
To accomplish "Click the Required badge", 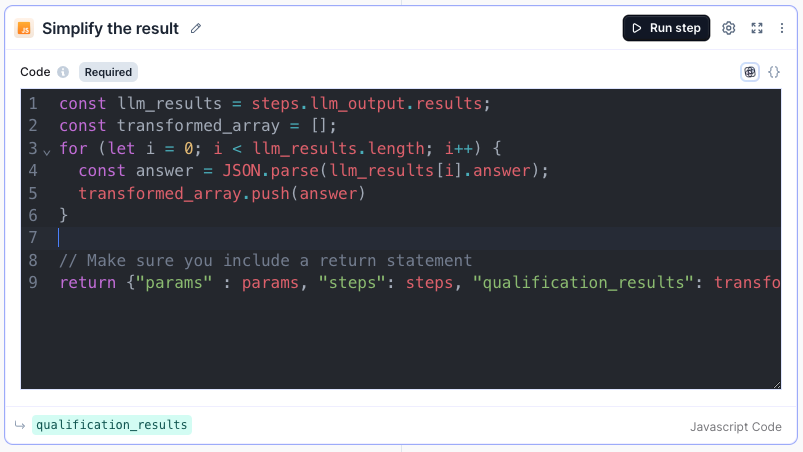I will click(108, 72).
